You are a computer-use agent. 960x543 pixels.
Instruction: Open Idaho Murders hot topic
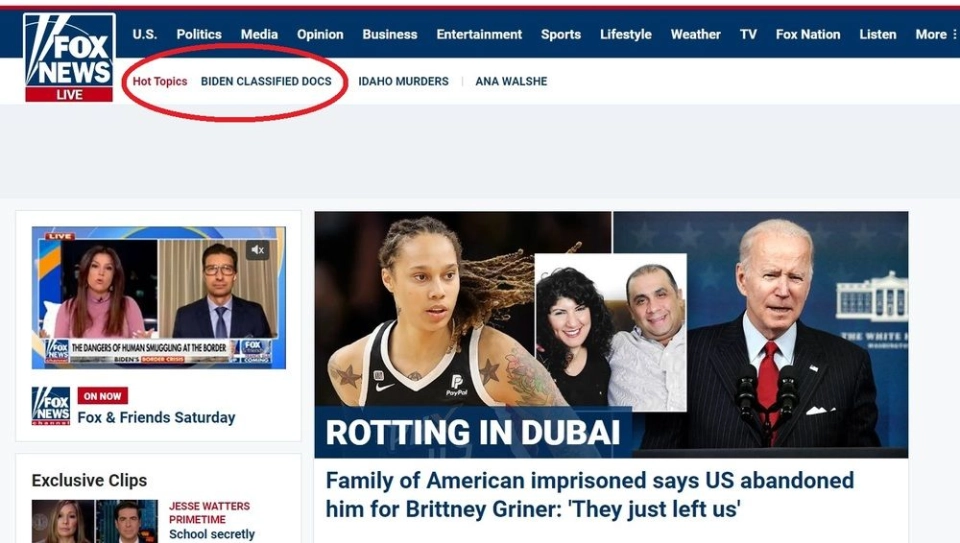pos(403,81)
